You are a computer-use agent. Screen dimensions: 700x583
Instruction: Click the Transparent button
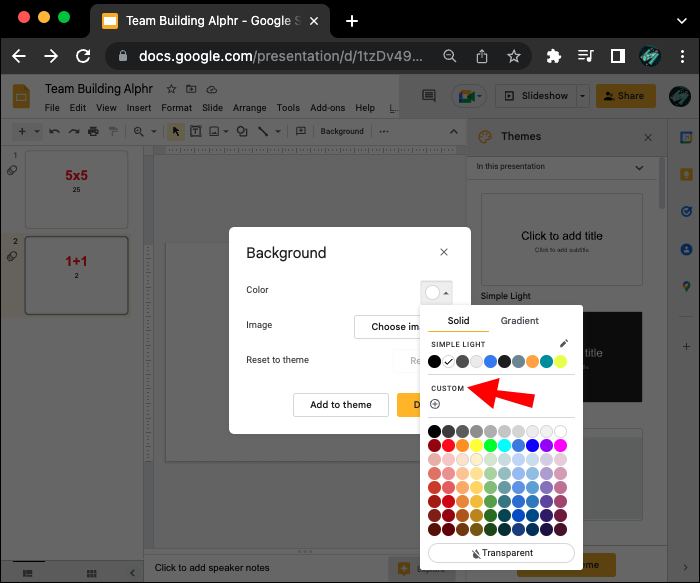(501, 553)
